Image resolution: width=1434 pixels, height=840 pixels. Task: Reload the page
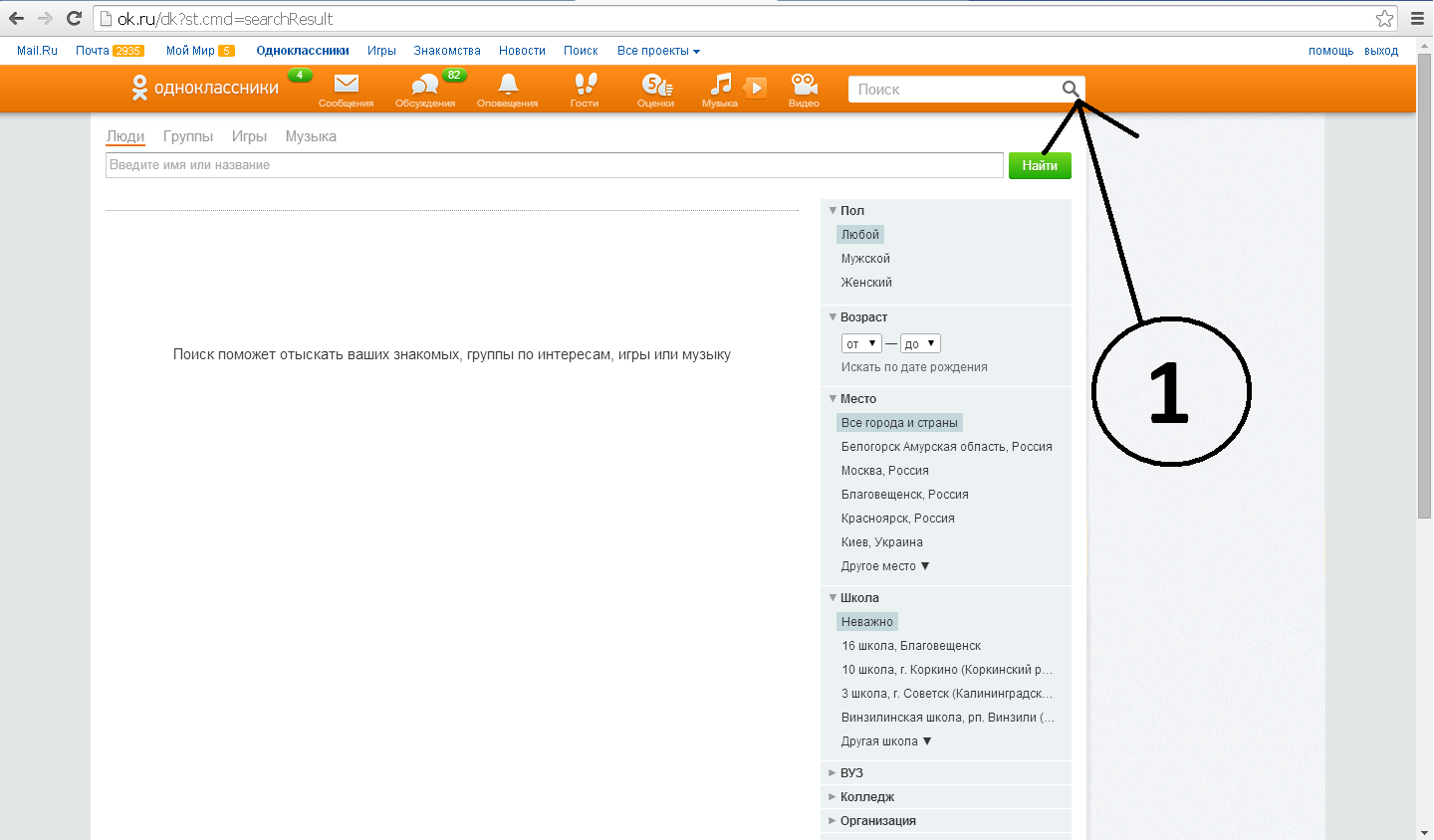(x=74, y=18)
